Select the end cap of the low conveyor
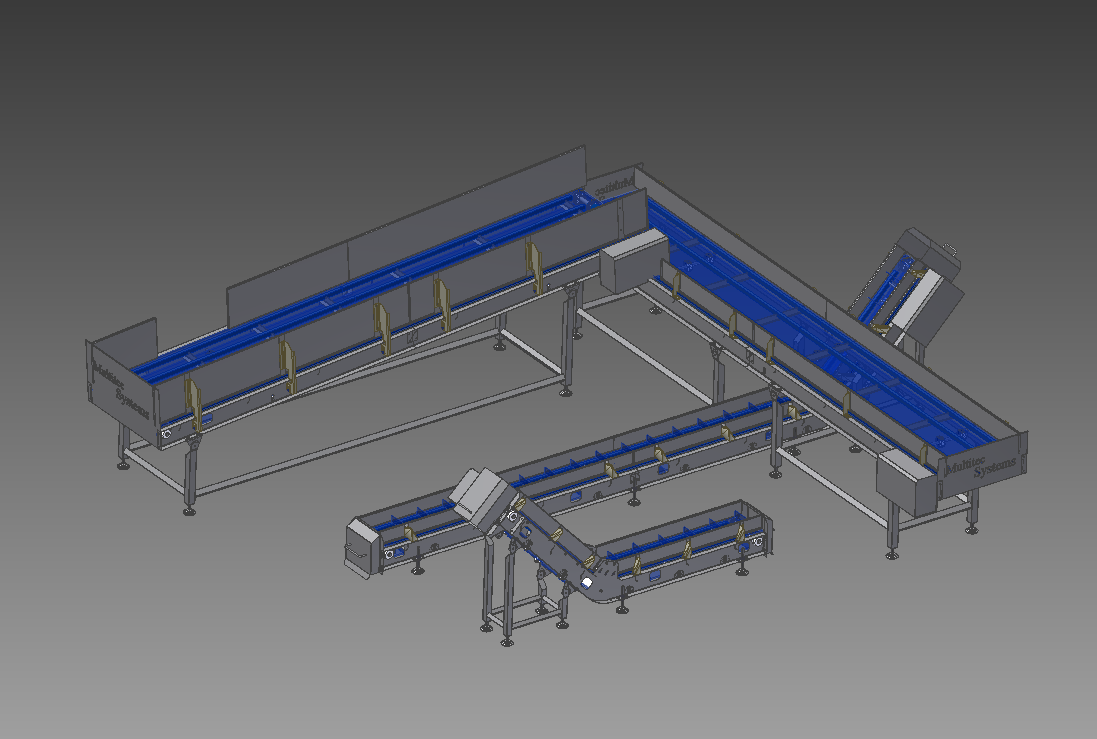Screen dimensions: 1097x739 point(362,549)
